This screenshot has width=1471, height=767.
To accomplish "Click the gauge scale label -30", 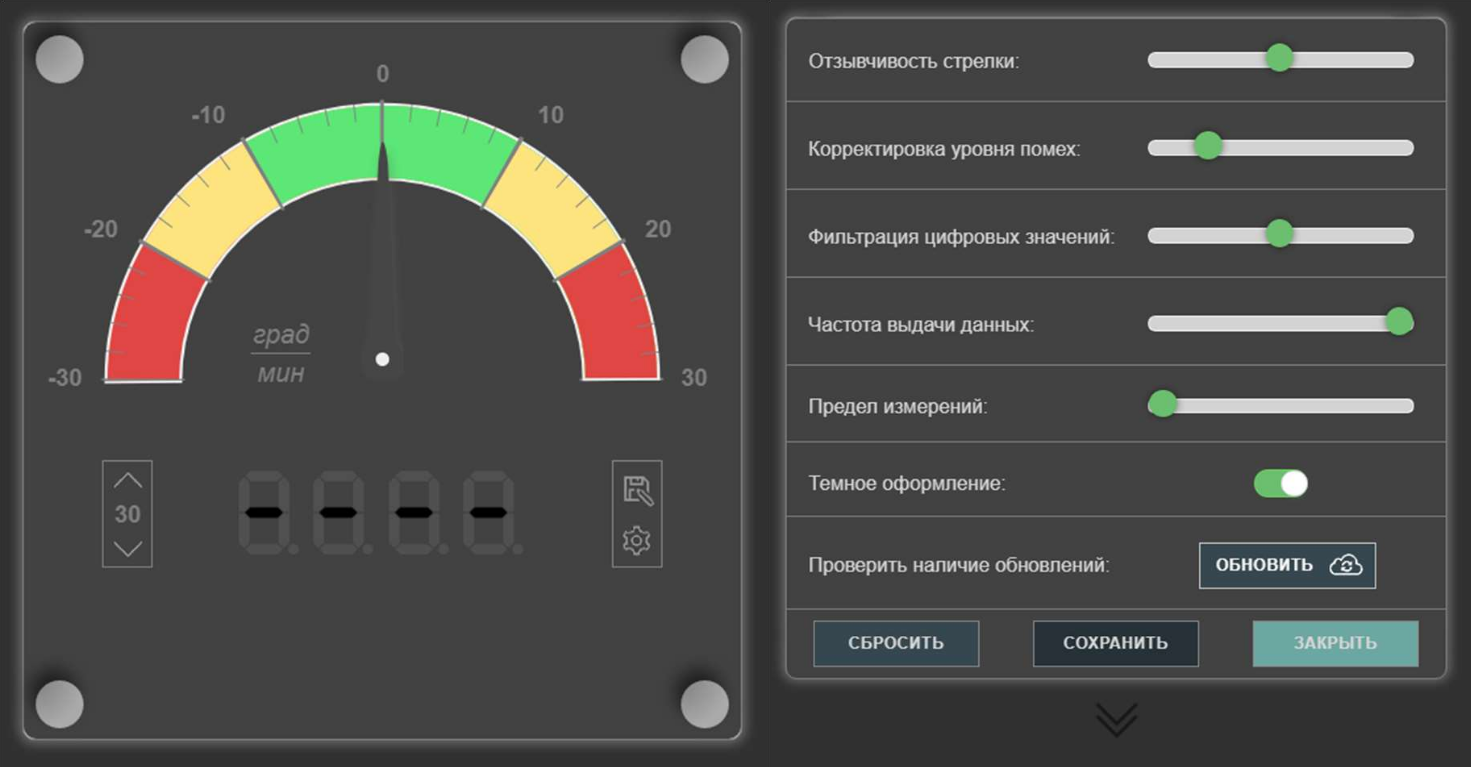I will (65, 378).
